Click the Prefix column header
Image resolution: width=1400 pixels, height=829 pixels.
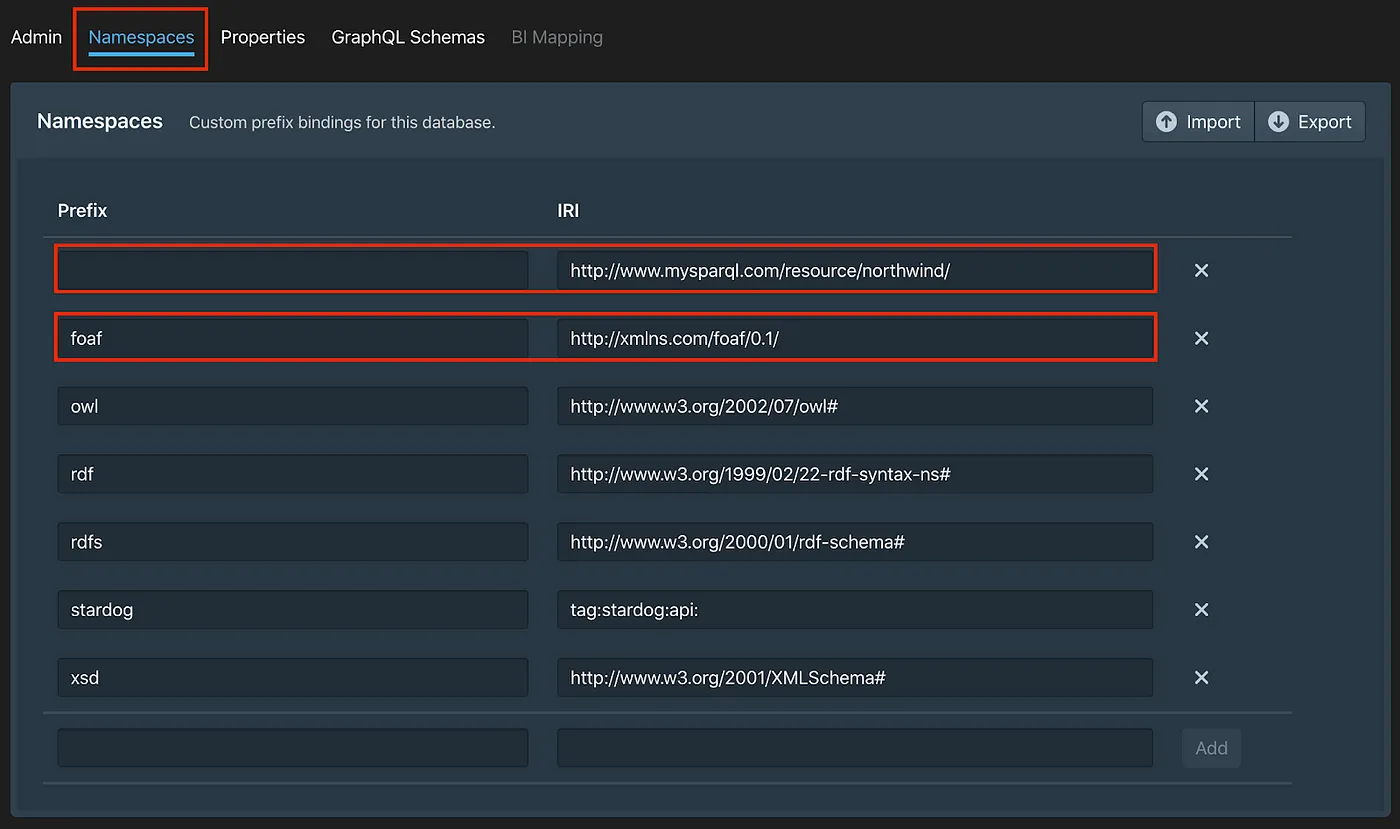coord(82,211)
